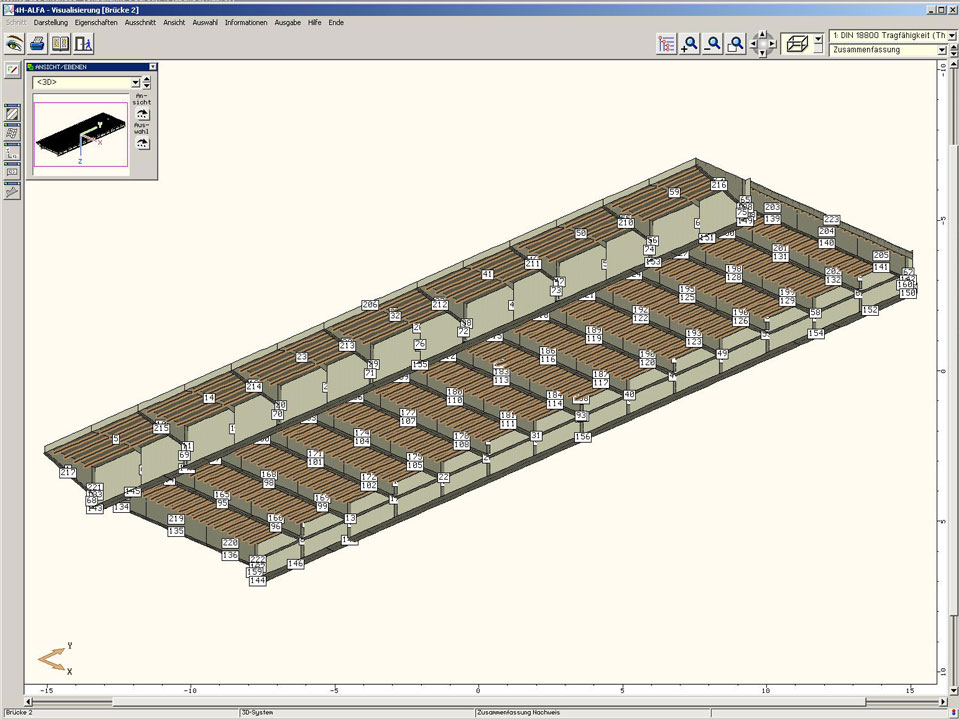Click the 3D model preview thumbnail
The height and width of the screenshot is (720, 960).
[80, 134]
